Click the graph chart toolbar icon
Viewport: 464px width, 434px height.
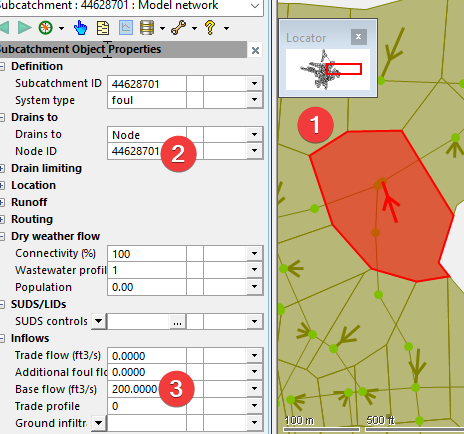click(126, 28)
